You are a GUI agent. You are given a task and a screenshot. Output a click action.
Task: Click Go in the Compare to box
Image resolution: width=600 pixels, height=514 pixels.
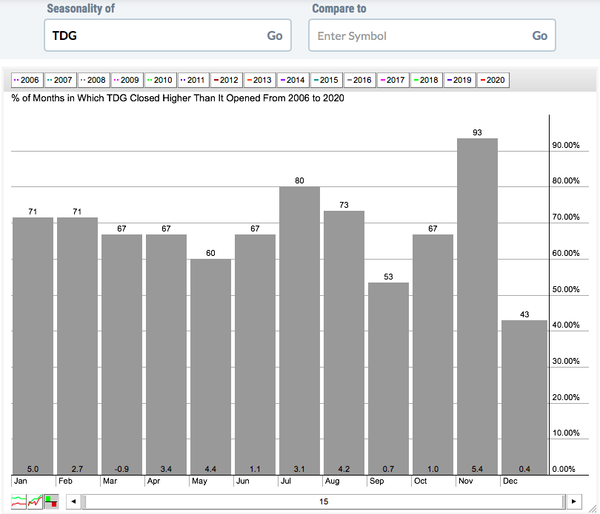(x=539, y=36)
